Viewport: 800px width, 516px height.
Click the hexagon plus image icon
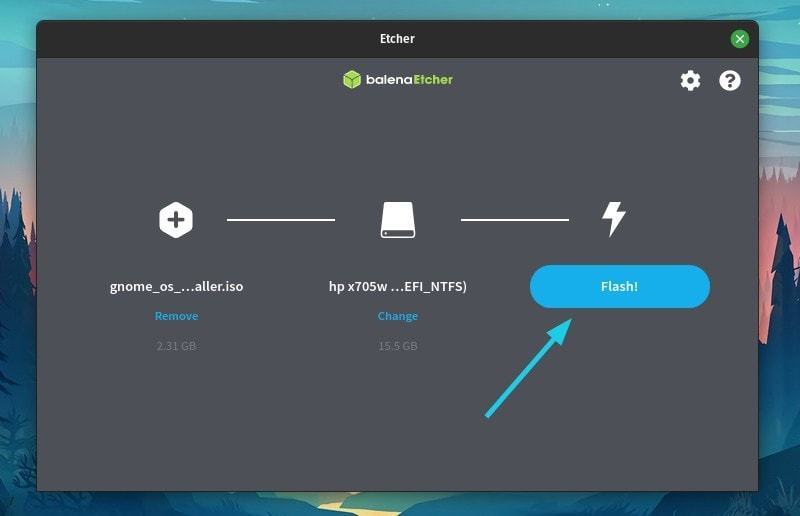[x=176, y=219]
